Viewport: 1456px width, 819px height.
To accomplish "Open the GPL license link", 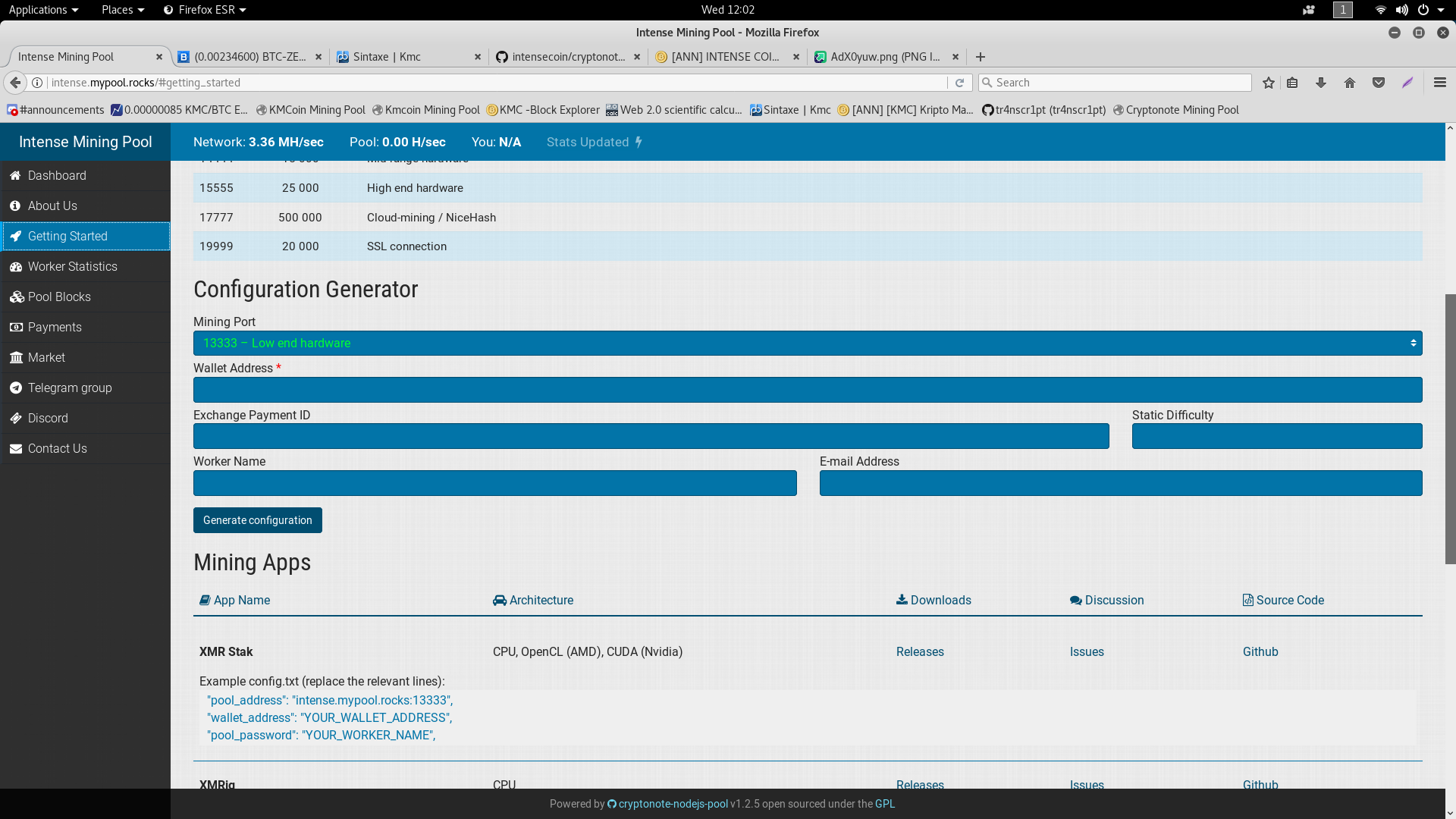I will tap(885, 804).
